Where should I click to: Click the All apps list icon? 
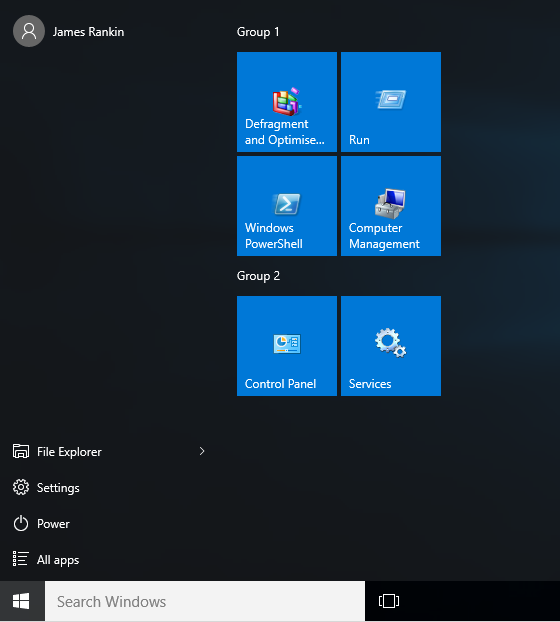pos(20,559)
